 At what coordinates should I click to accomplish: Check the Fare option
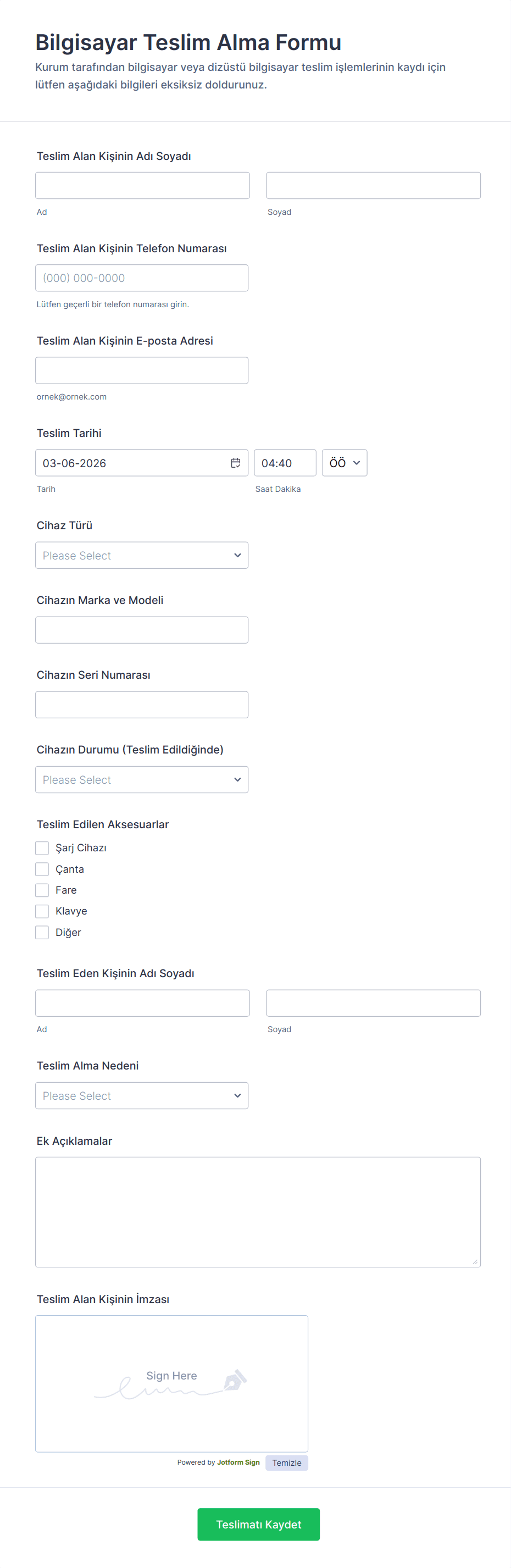(x=42, y=890)
